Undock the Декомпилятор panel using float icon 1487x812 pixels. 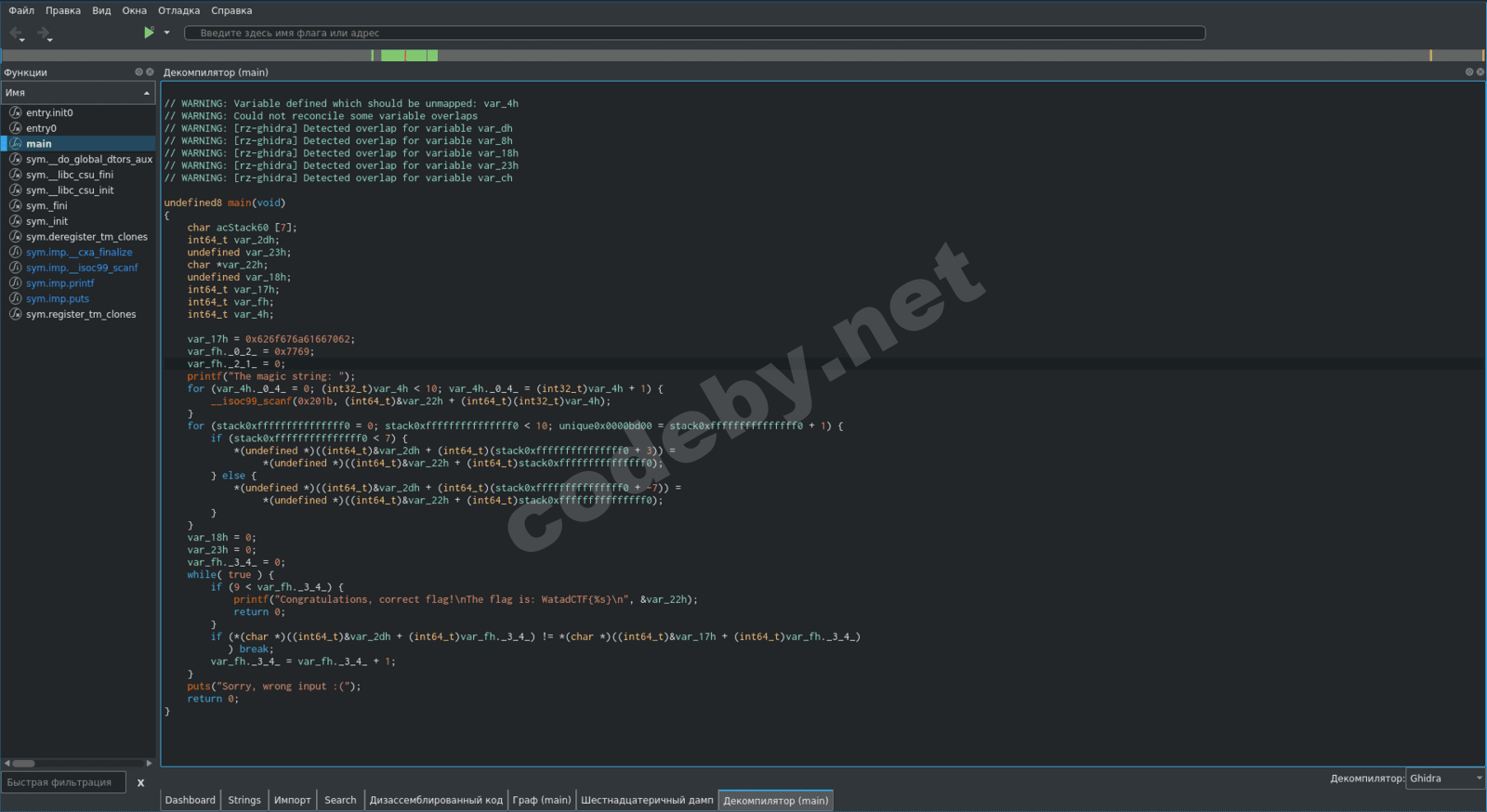coord(1469,72)
